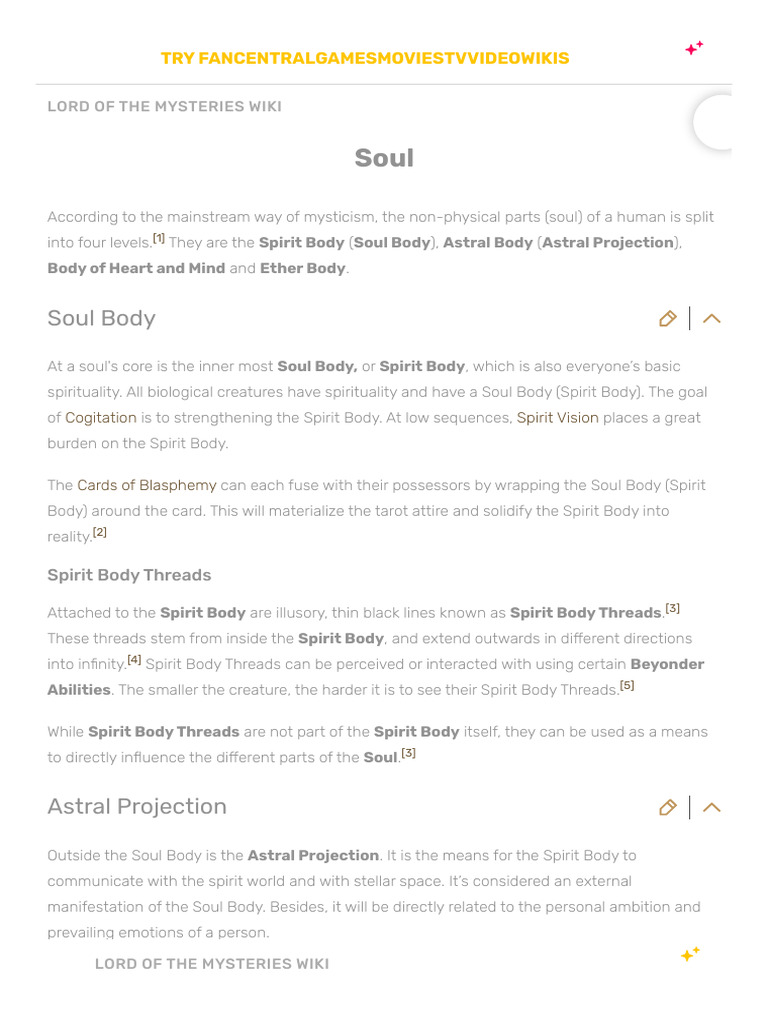Open citation [4] after 'into infinity'
The height and width of the screenshot is (1024, 768).
tap(134, 660)
